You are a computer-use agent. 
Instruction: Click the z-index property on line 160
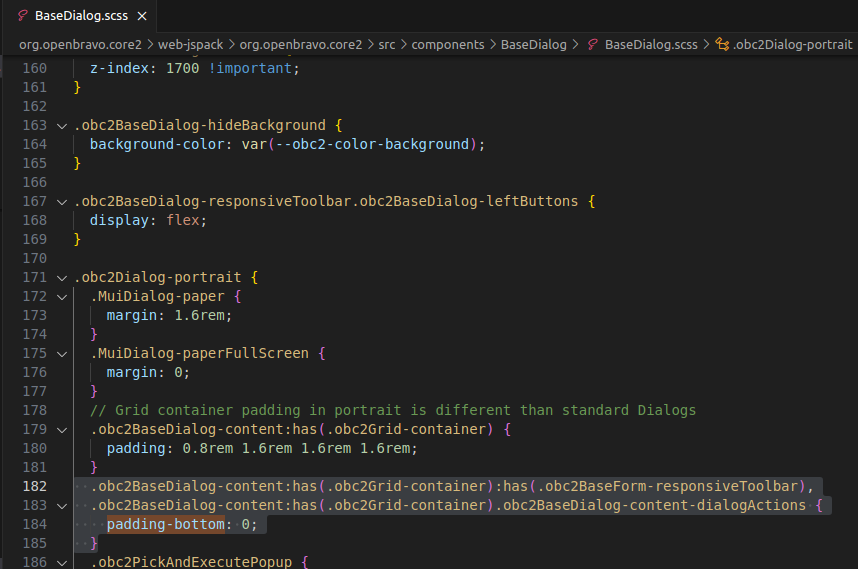tap(119, 68)
